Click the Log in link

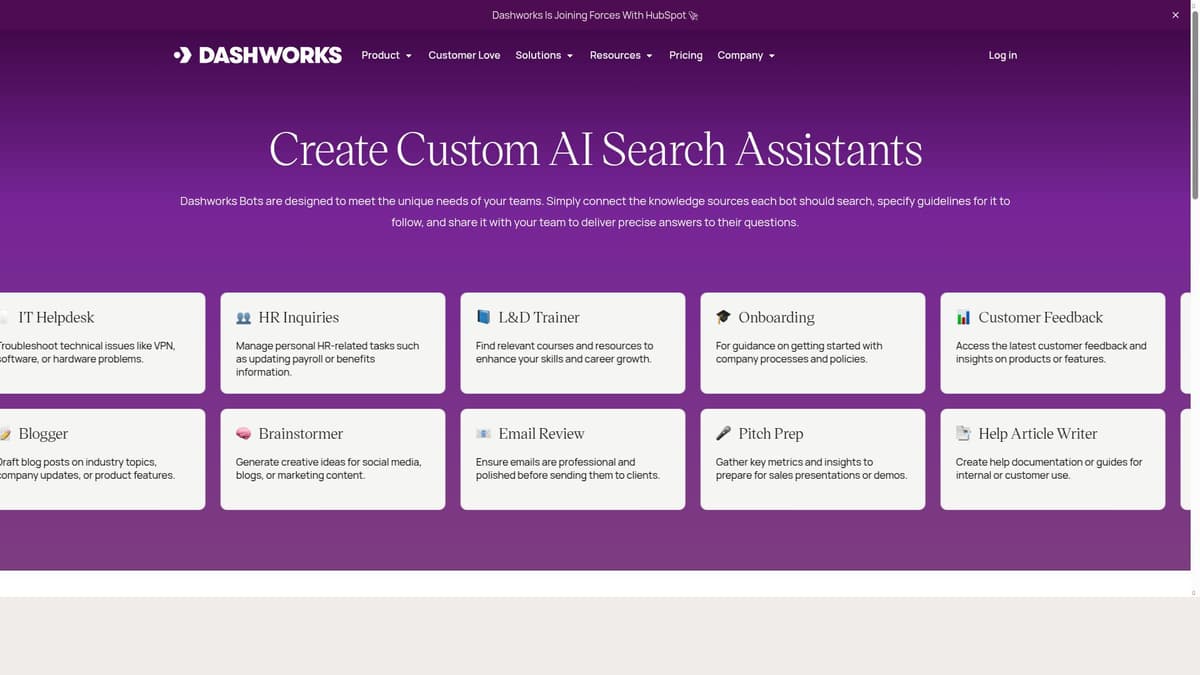(1002, 55)
